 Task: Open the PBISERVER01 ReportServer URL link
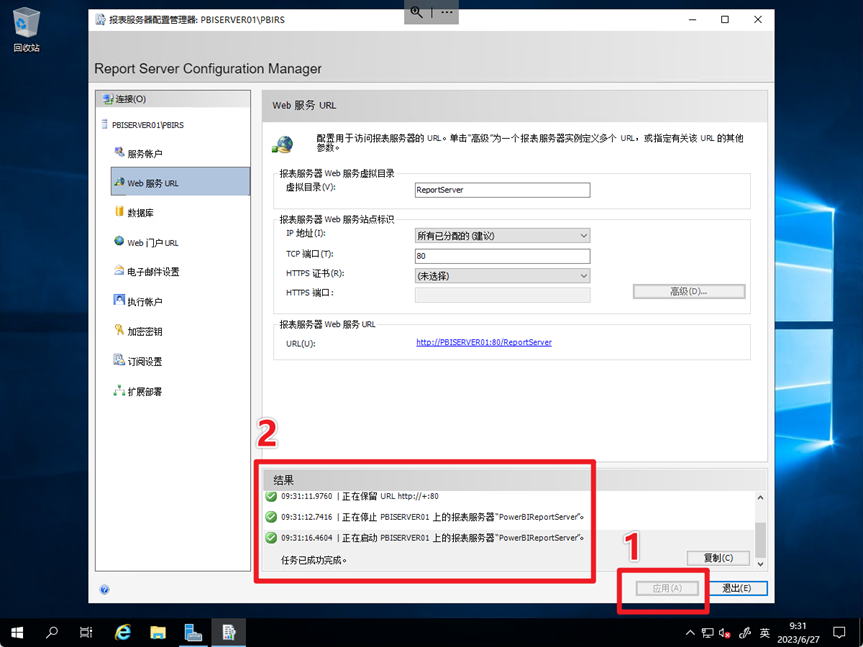(x=484, y=342)
